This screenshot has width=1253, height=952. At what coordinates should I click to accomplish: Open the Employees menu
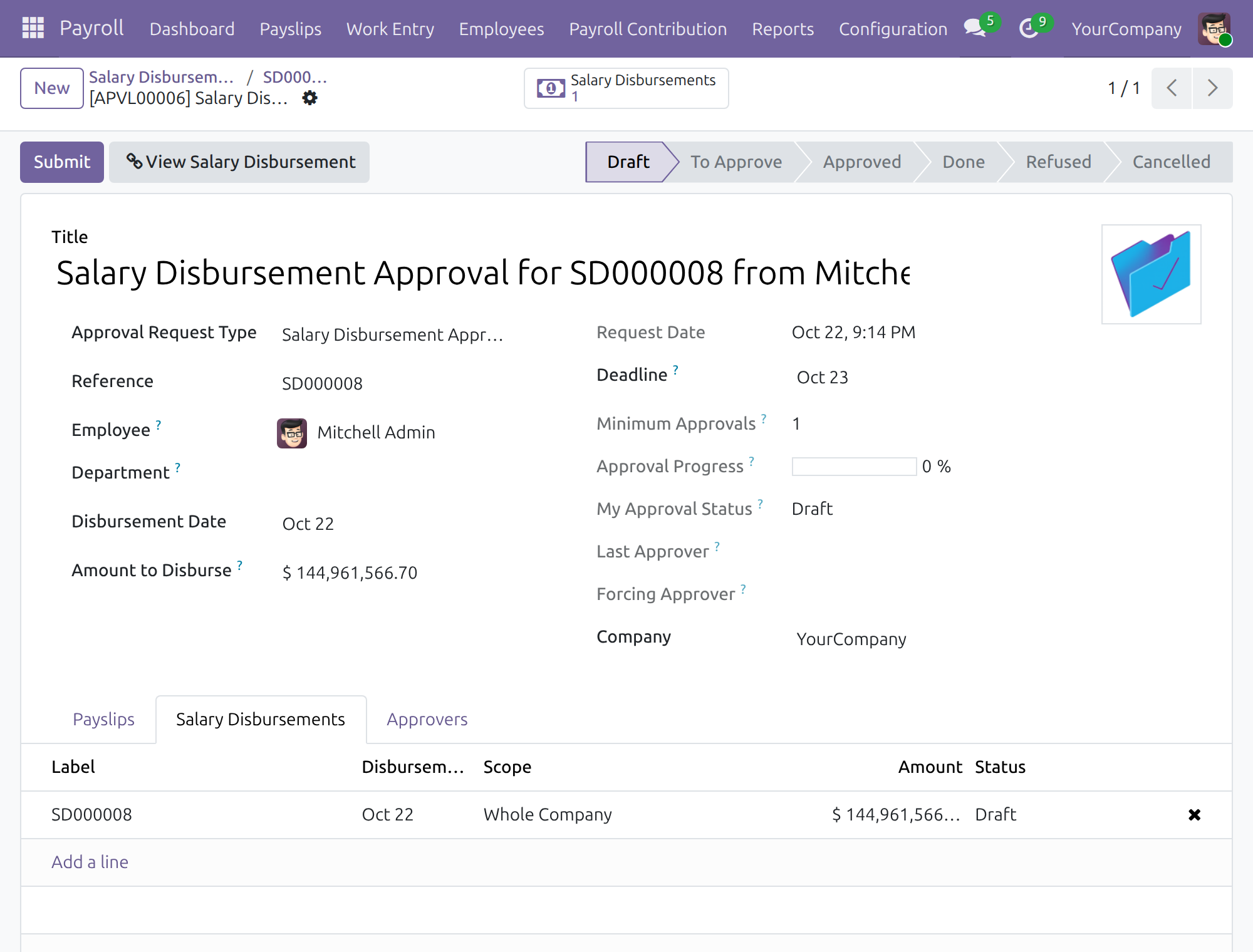501,29
